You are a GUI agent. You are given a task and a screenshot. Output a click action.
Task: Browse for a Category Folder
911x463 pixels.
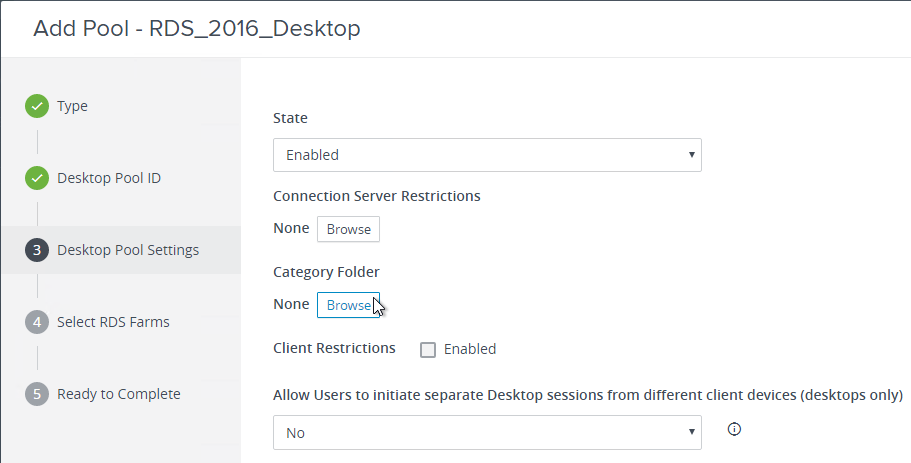point(348,305)
